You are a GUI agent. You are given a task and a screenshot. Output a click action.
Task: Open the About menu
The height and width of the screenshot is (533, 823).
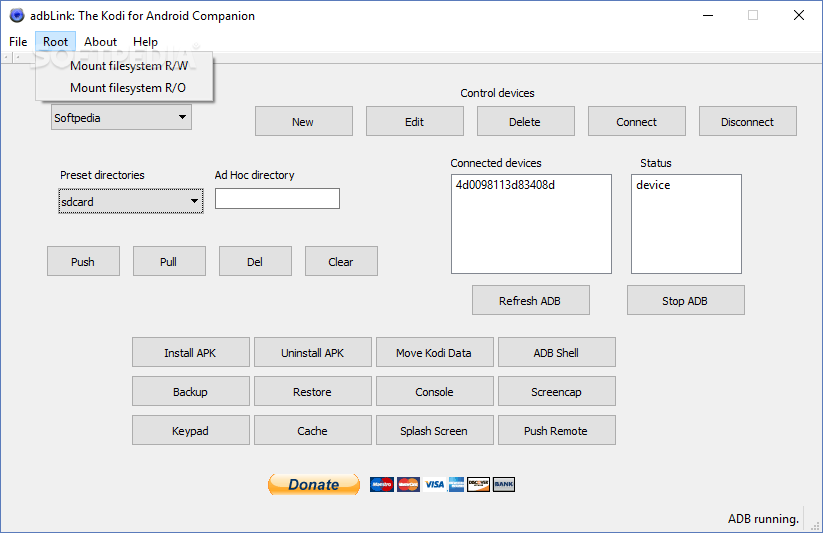pyautogui.click(x=100, y=41)
